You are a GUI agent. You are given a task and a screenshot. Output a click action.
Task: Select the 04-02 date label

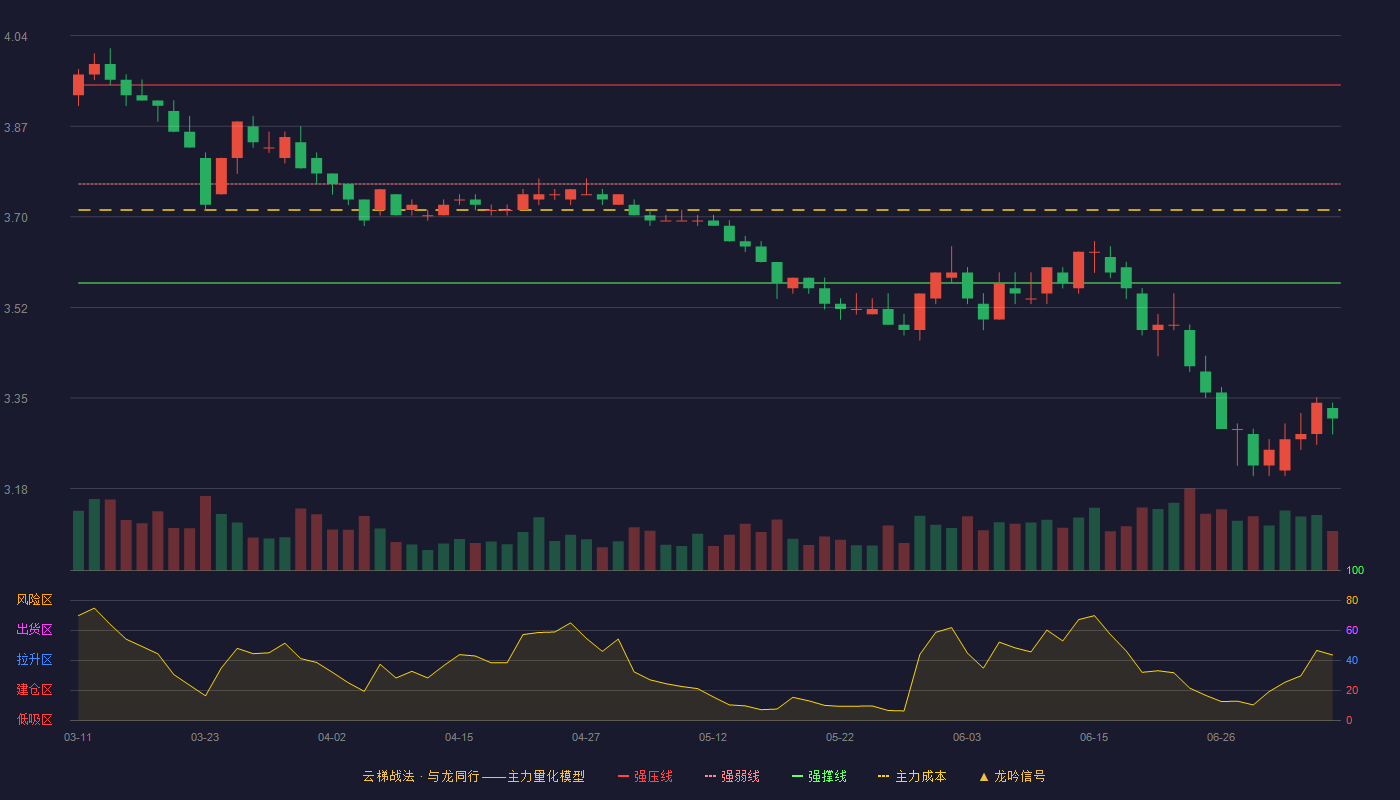[332, 737]
